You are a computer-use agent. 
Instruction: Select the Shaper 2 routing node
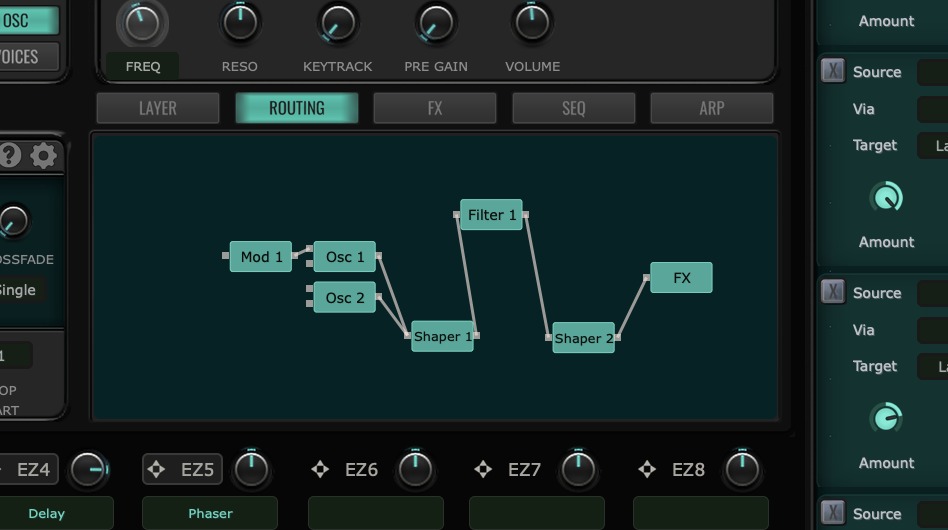[583, 338]
